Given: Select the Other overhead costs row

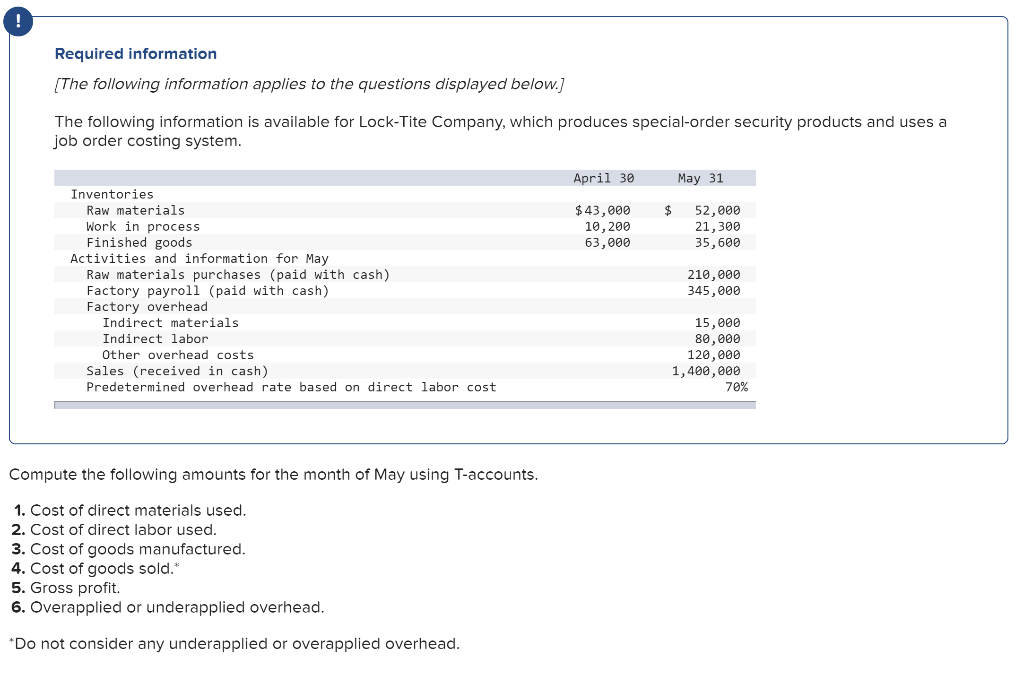Looking at the screenshot, I should pyautogui.click(x=178, y=354).
